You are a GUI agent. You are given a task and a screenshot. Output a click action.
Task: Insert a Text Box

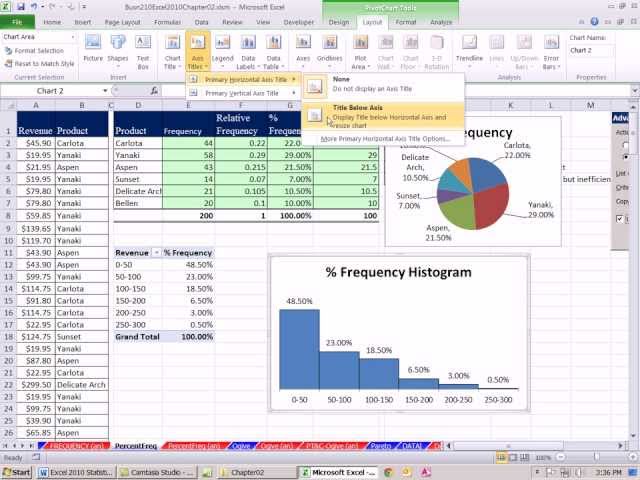(x=143, y=51)
